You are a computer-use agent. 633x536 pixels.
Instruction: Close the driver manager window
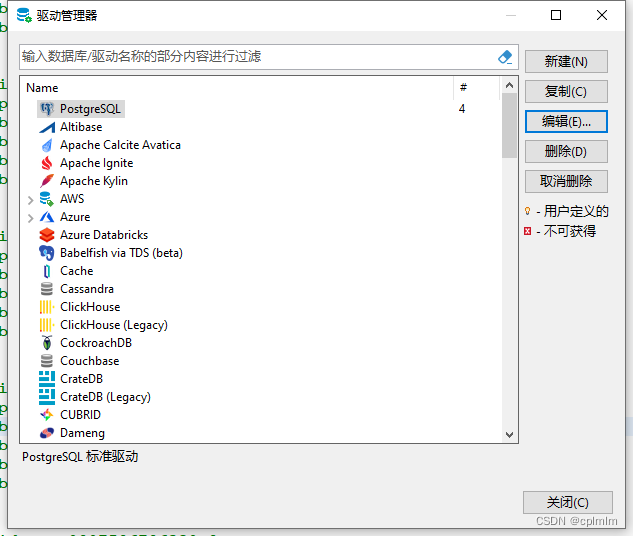coord(602,15)
